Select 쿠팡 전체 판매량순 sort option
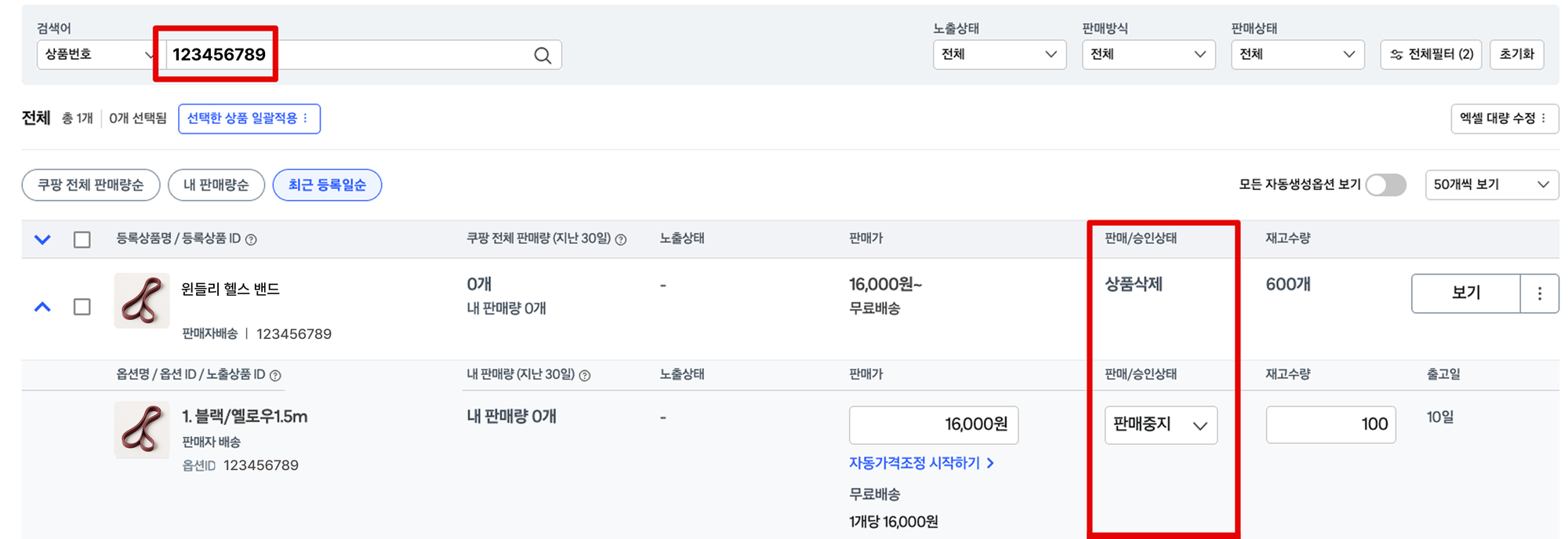 [91, 184]
